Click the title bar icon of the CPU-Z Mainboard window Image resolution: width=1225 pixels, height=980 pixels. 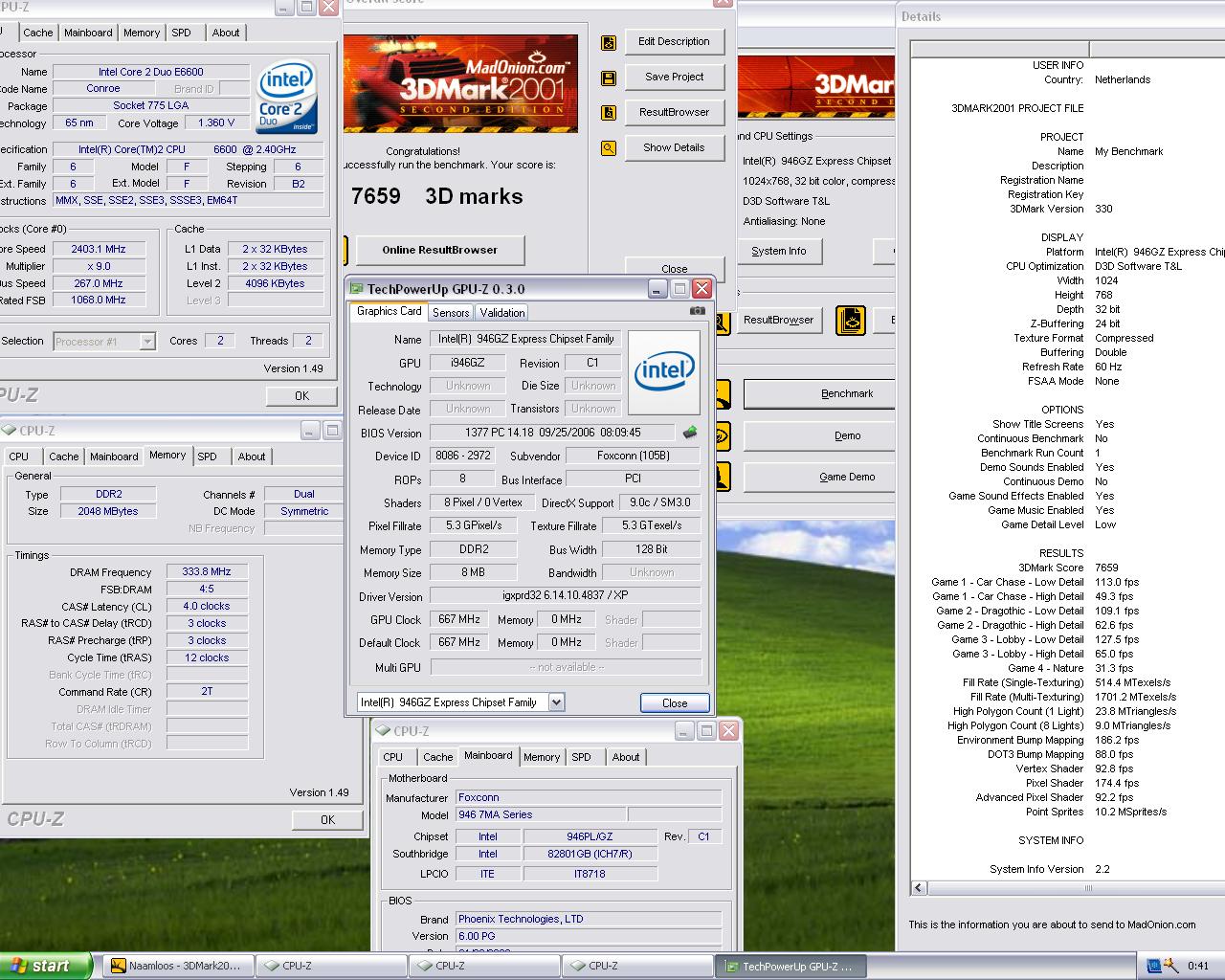383,731
